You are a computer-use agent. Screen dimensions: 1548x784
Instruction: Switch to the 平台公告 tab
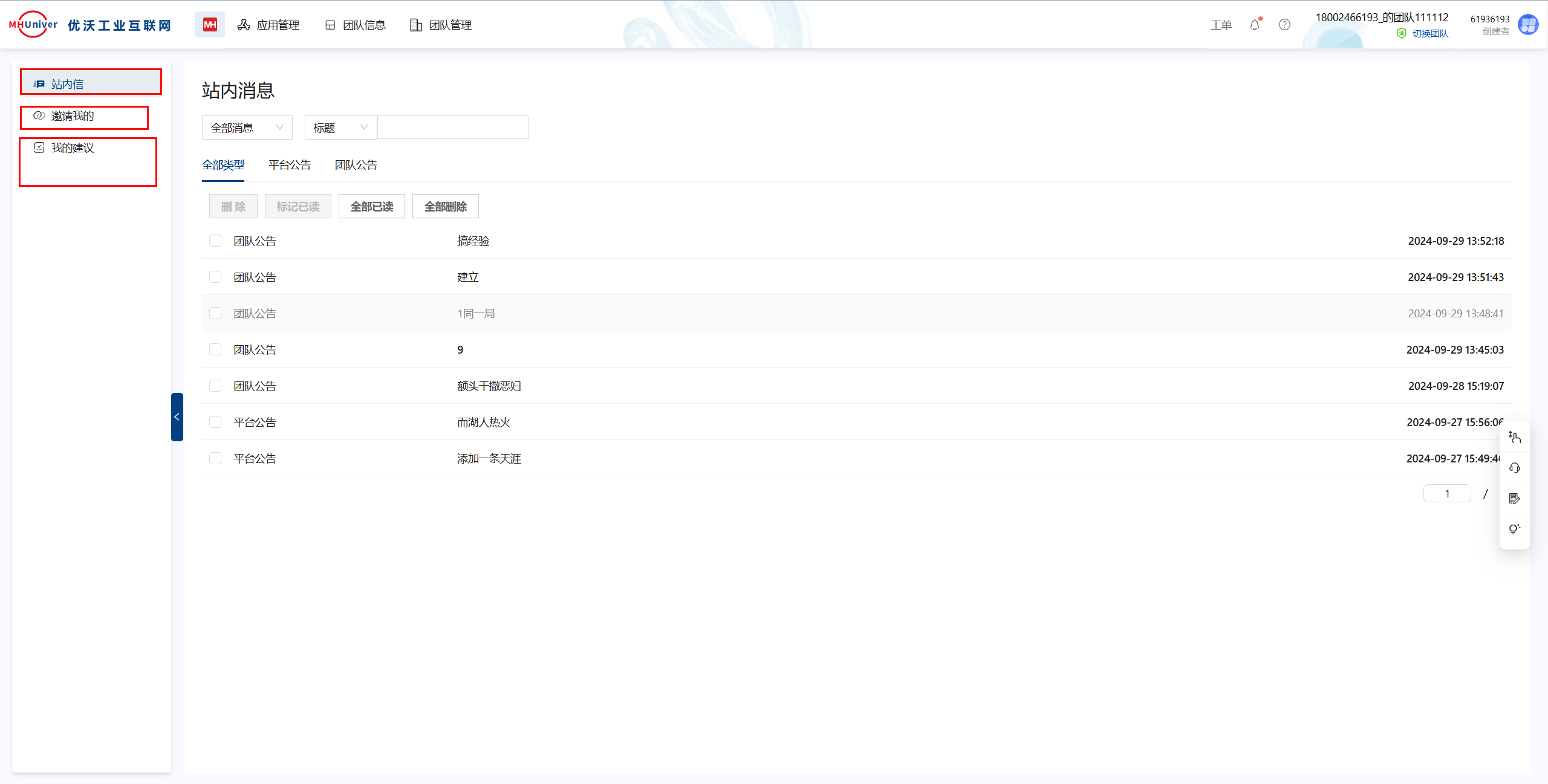[289, 165]
